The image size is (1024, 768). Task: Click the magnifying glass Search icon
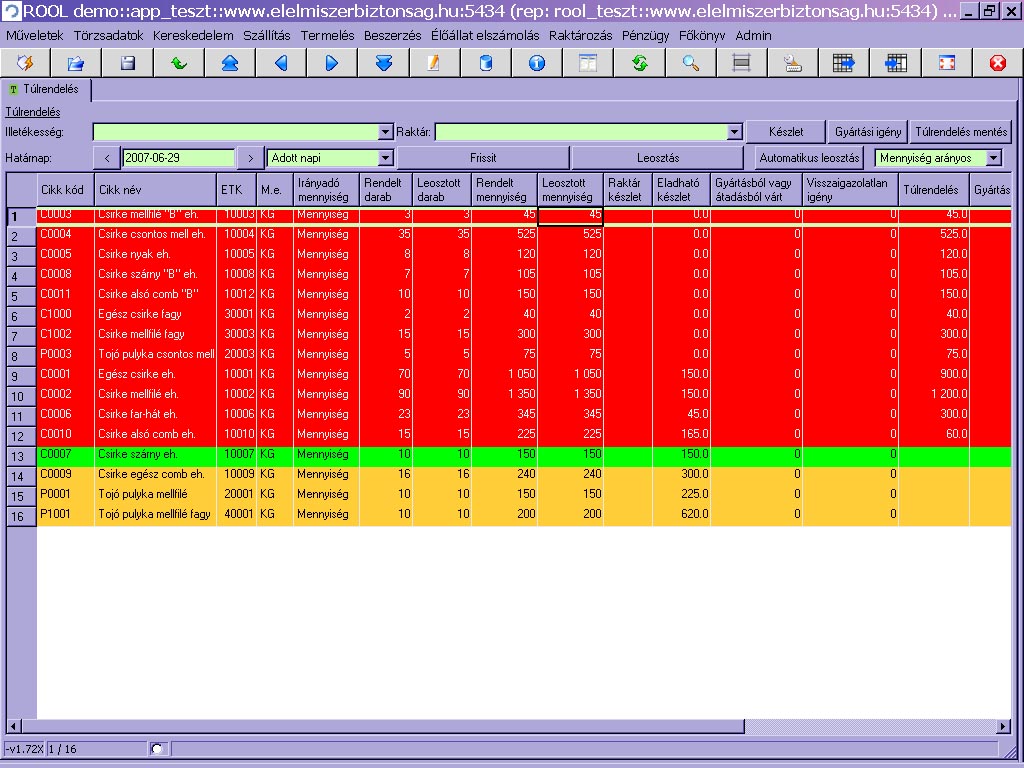(x=690, y=63)
